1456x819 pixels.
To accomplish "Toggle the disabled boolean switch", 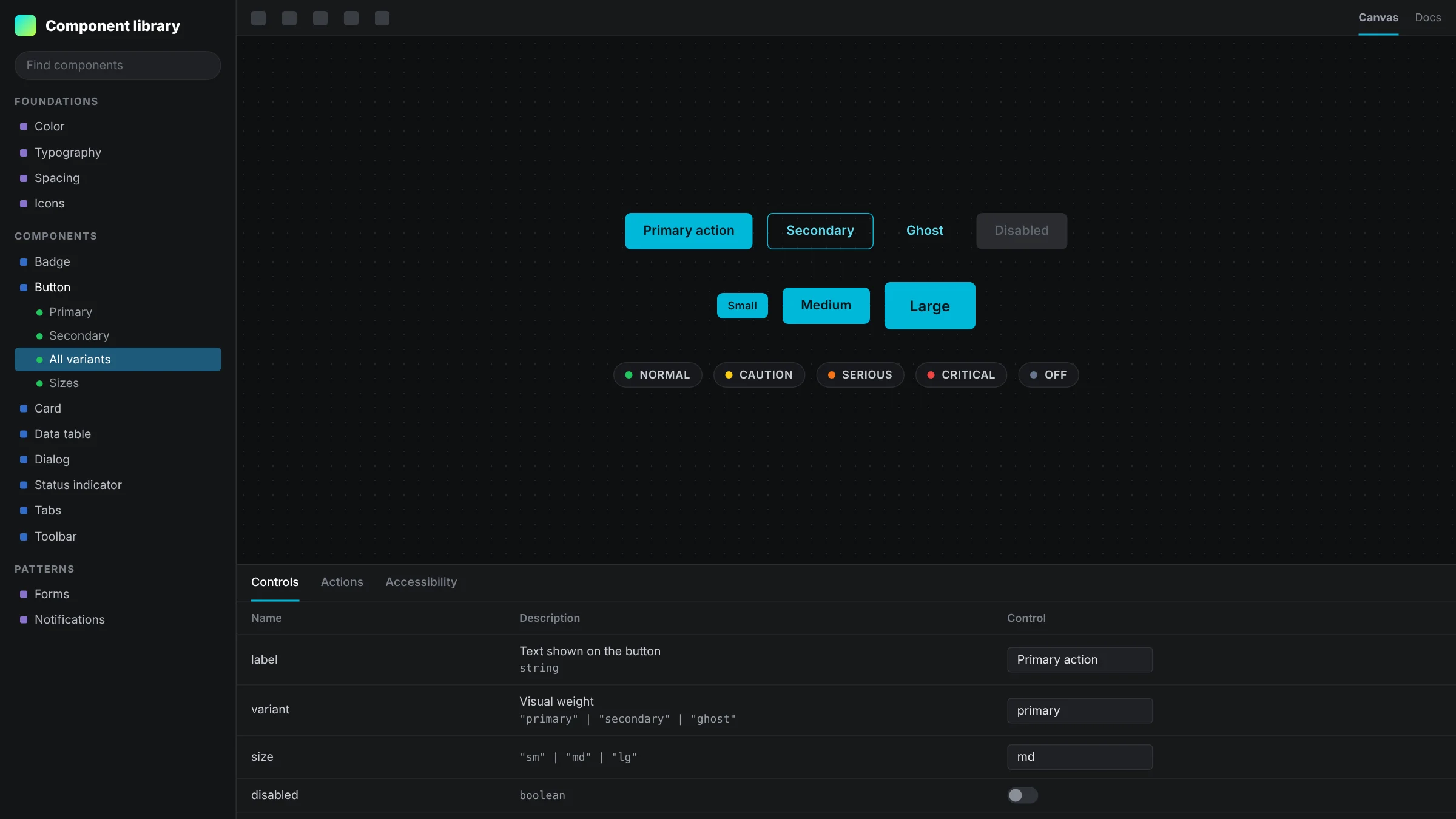I will [1023, 795].
